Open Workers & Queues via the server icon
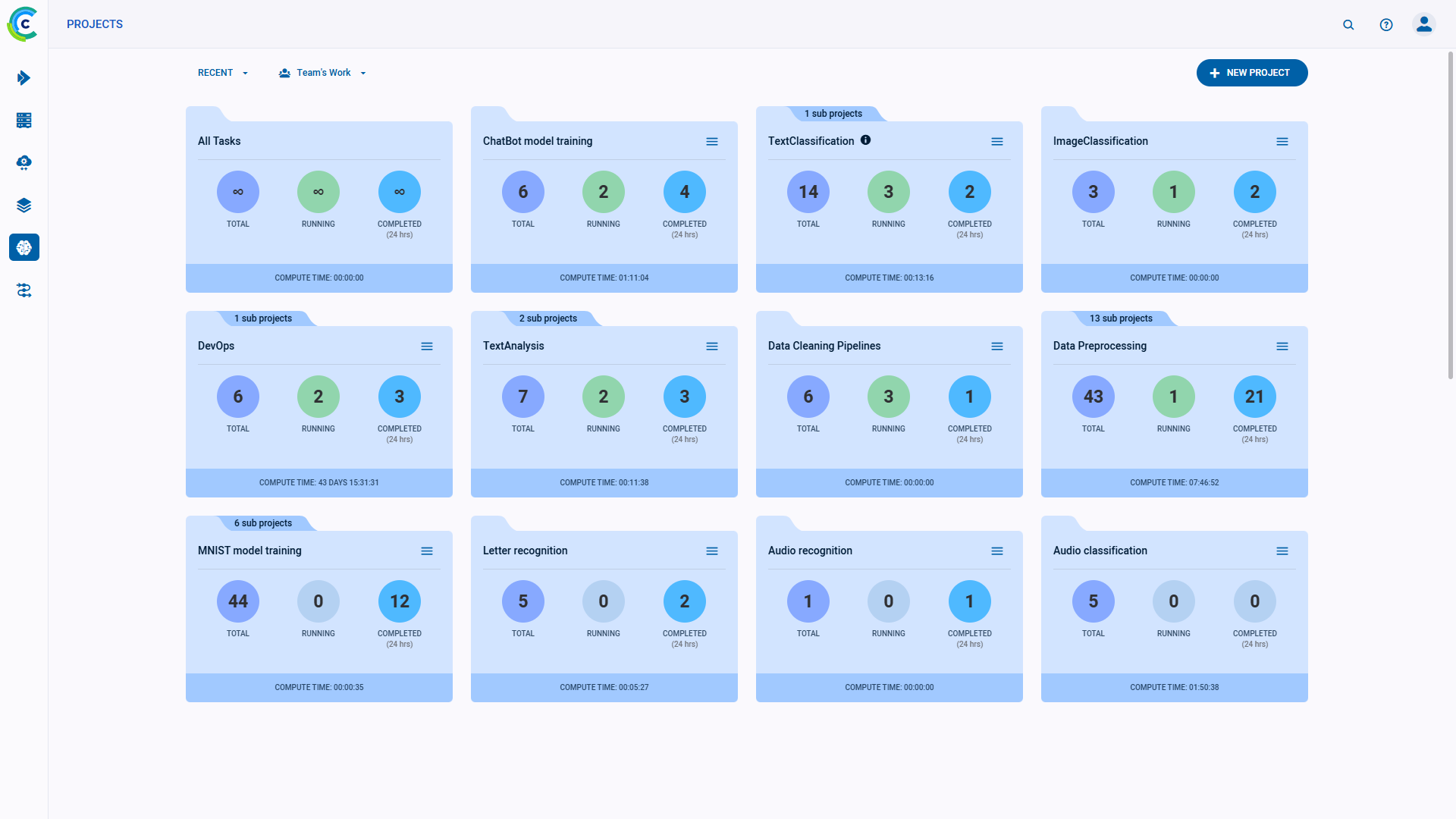This screenshot has height=819, width=1456. click(x=24, y=121)
